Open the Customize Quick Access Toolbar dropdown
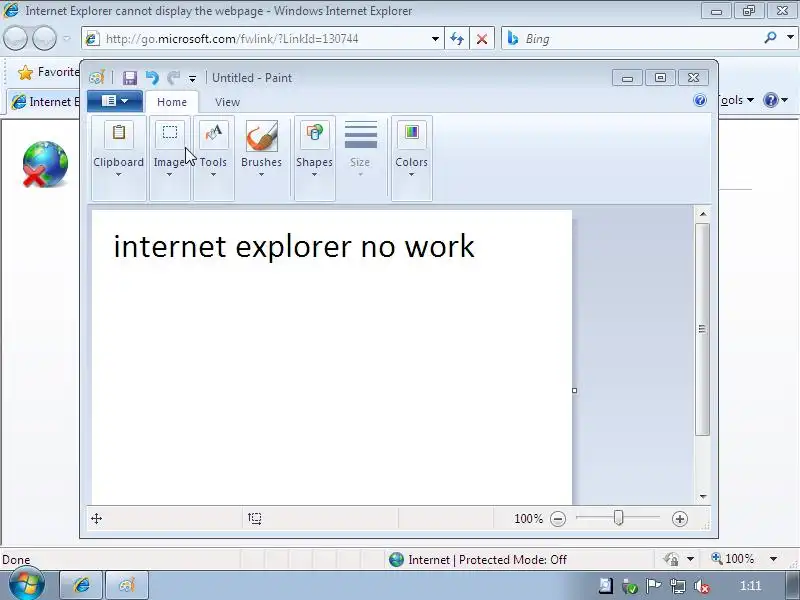Screen dimensions: 800x600 192,79
